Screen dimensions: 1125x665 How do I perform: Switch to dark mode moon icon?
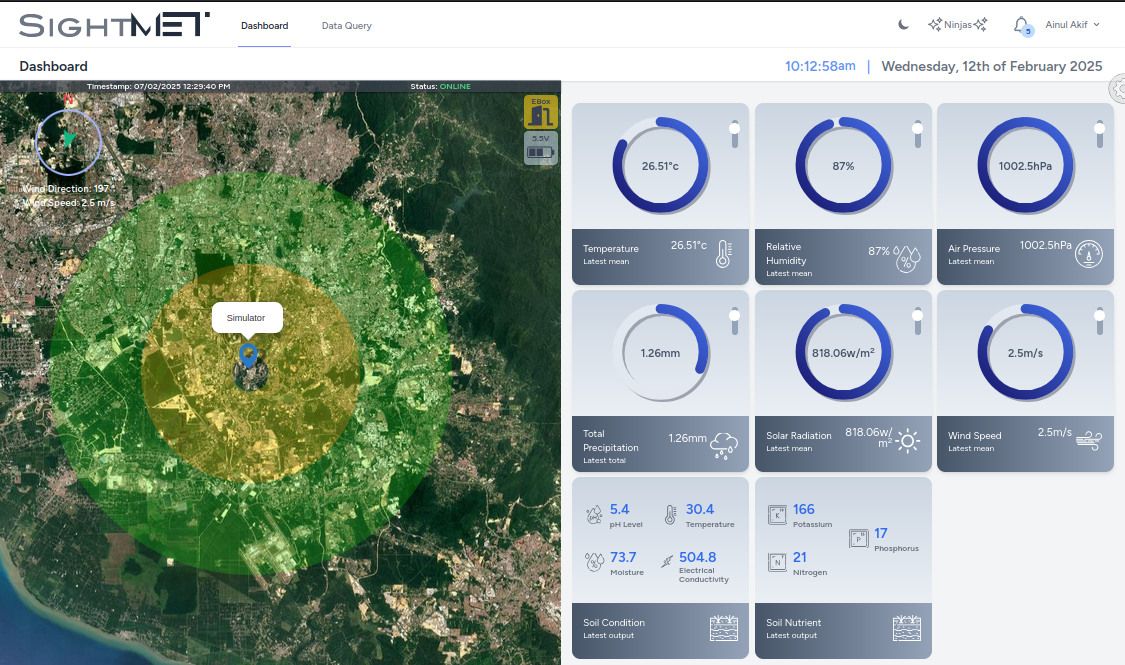[903, 24]
